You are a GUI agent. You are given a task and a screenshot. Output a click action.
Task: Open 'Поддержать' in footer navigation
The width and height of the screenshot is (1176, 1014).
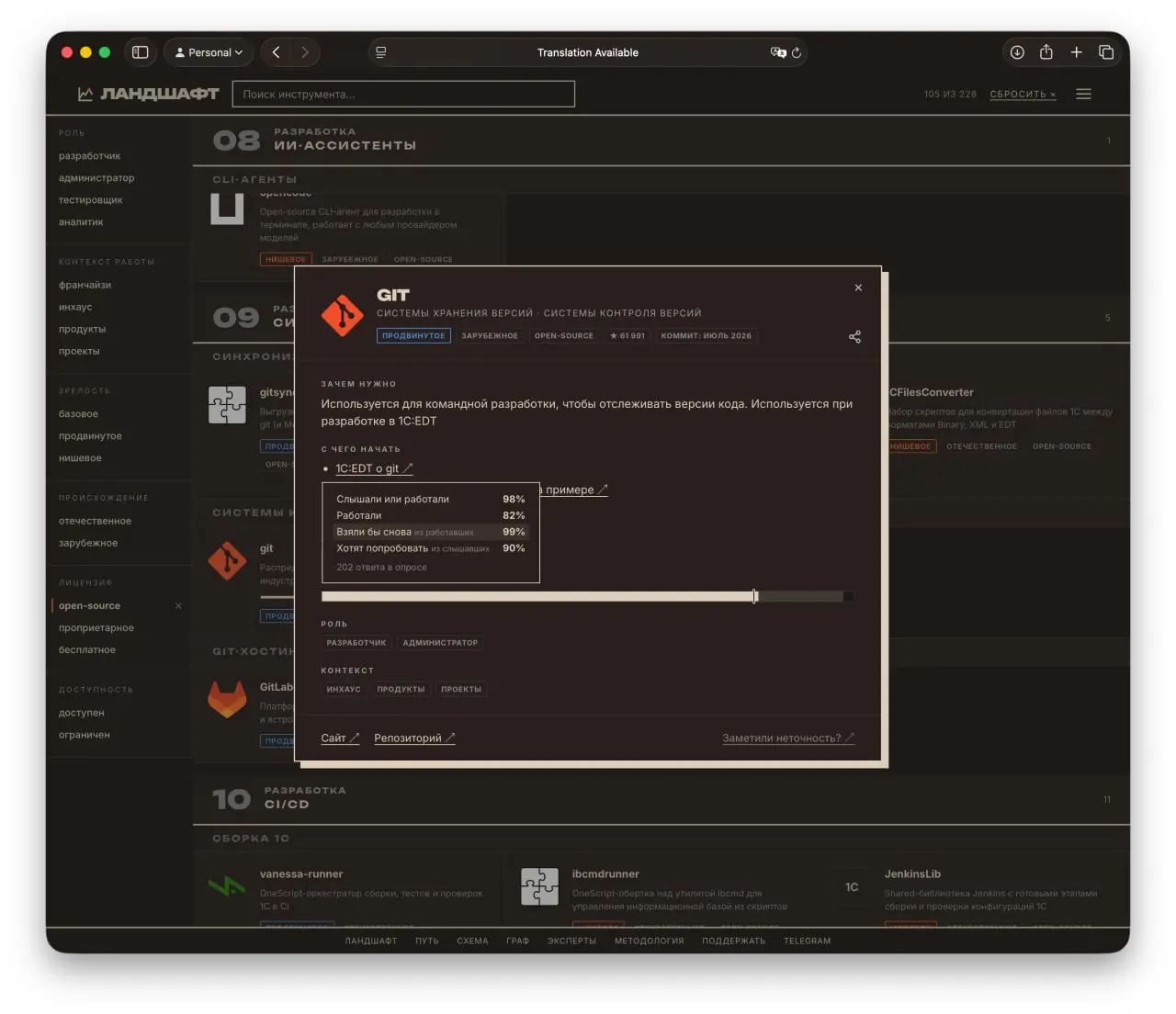click(x=734, y=941)
